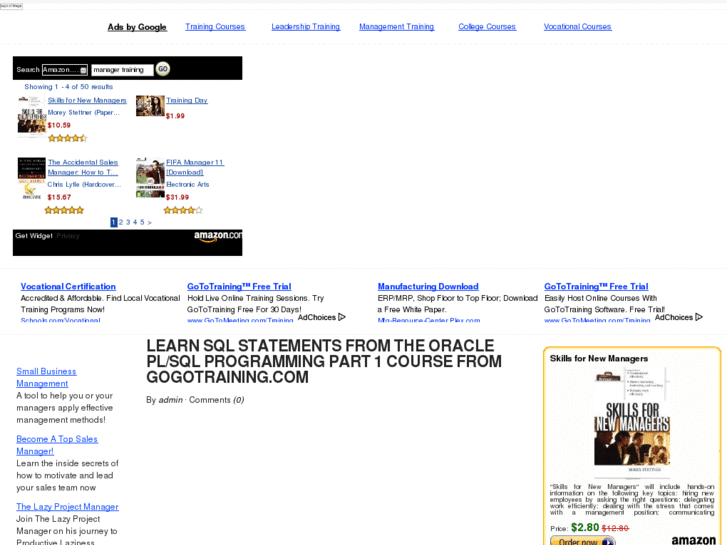Click star rating under Skills for New Managers
The image size is (727, 545).
click(67, 138)
